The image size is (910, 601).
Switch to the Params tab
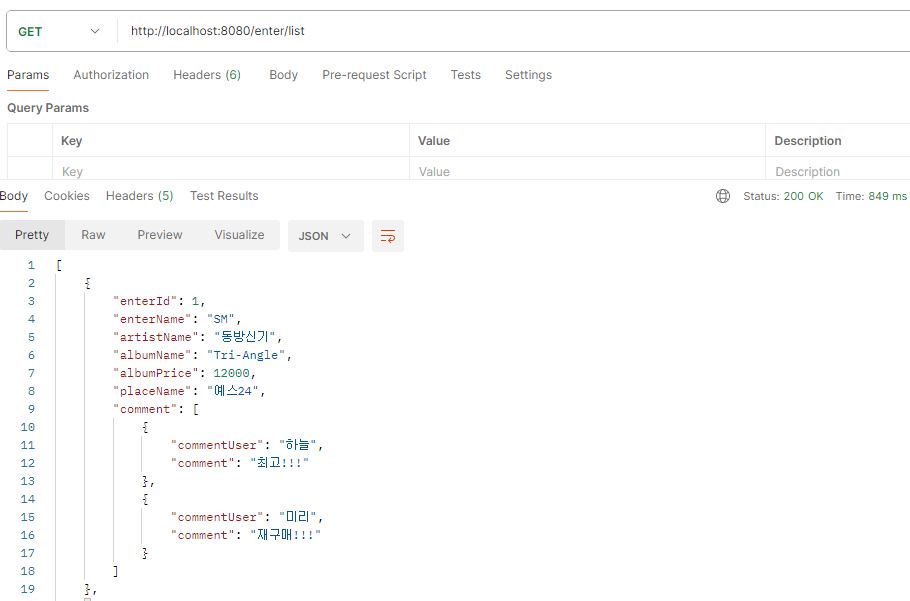tap(28, 75)
